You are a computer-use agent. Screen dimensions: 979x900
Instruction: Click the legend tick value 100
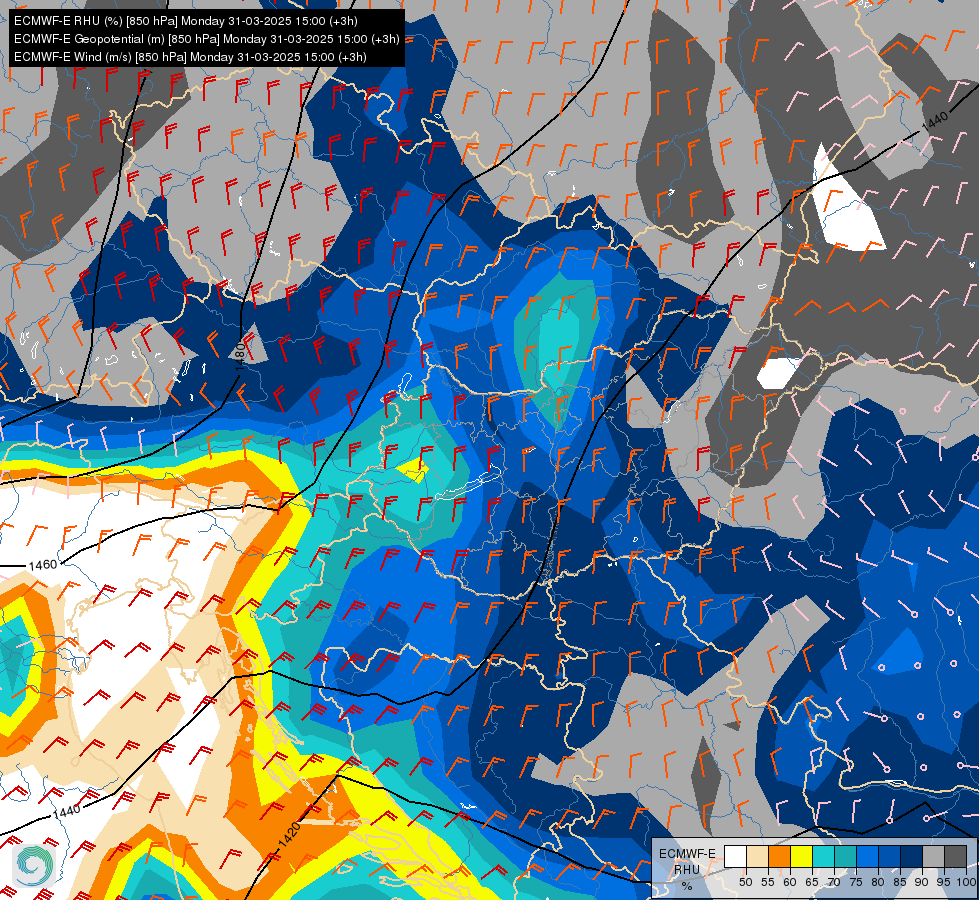coord(967,883)
